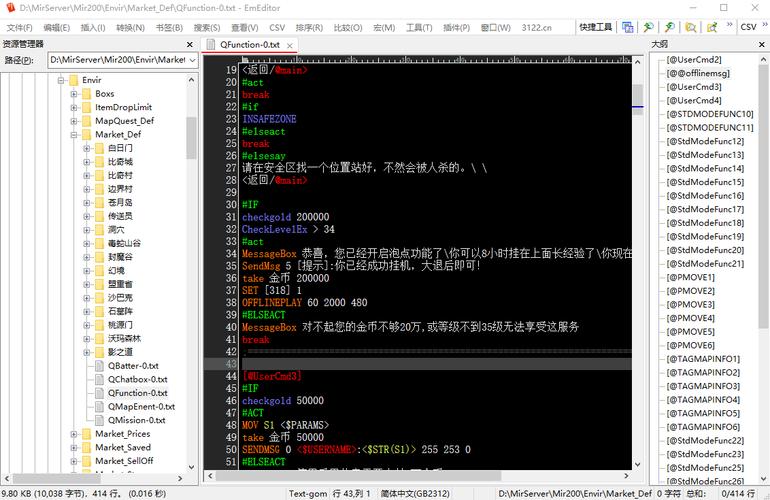Click the editor horizontal scrollbar thumb
This screenshot has height=500, width=770.
point(358,476)
